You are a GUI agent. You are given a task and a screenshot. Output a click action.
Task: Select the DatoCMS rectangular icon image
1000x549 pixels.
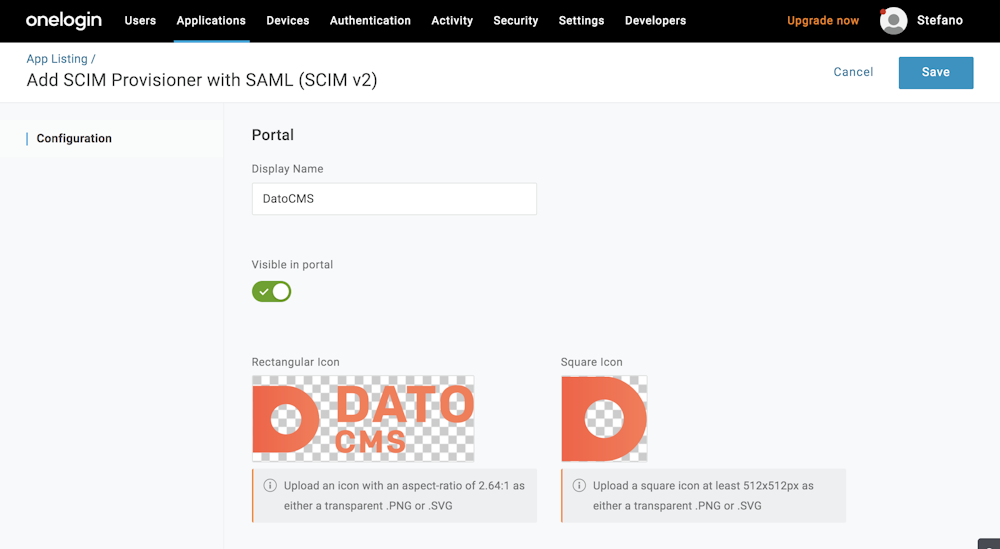coord(363,418)
